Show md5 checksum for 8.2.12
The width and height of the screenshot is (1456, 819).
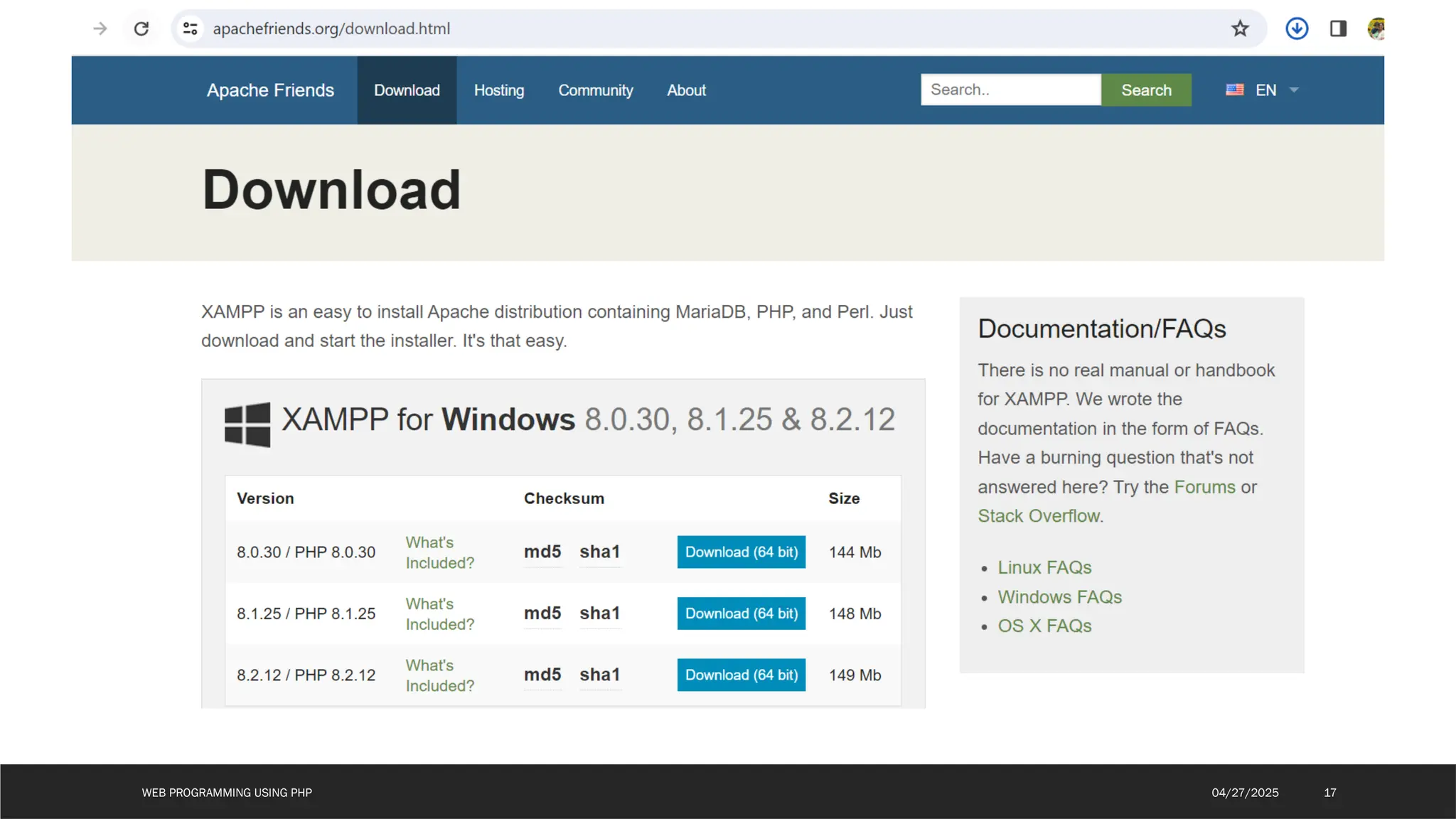point(542,675)
